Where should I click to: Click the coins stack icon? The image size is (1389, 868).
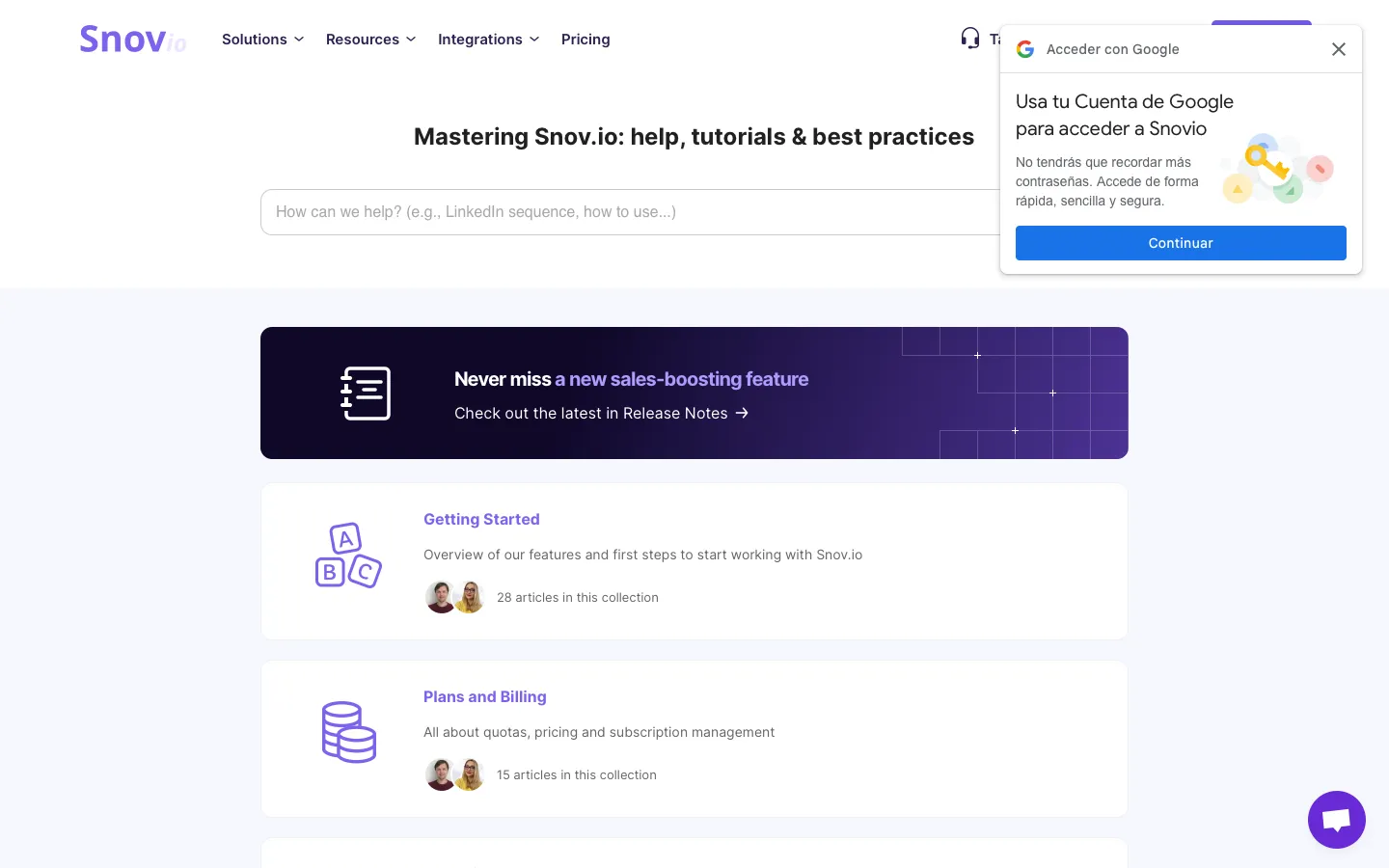tap(348, 732)
